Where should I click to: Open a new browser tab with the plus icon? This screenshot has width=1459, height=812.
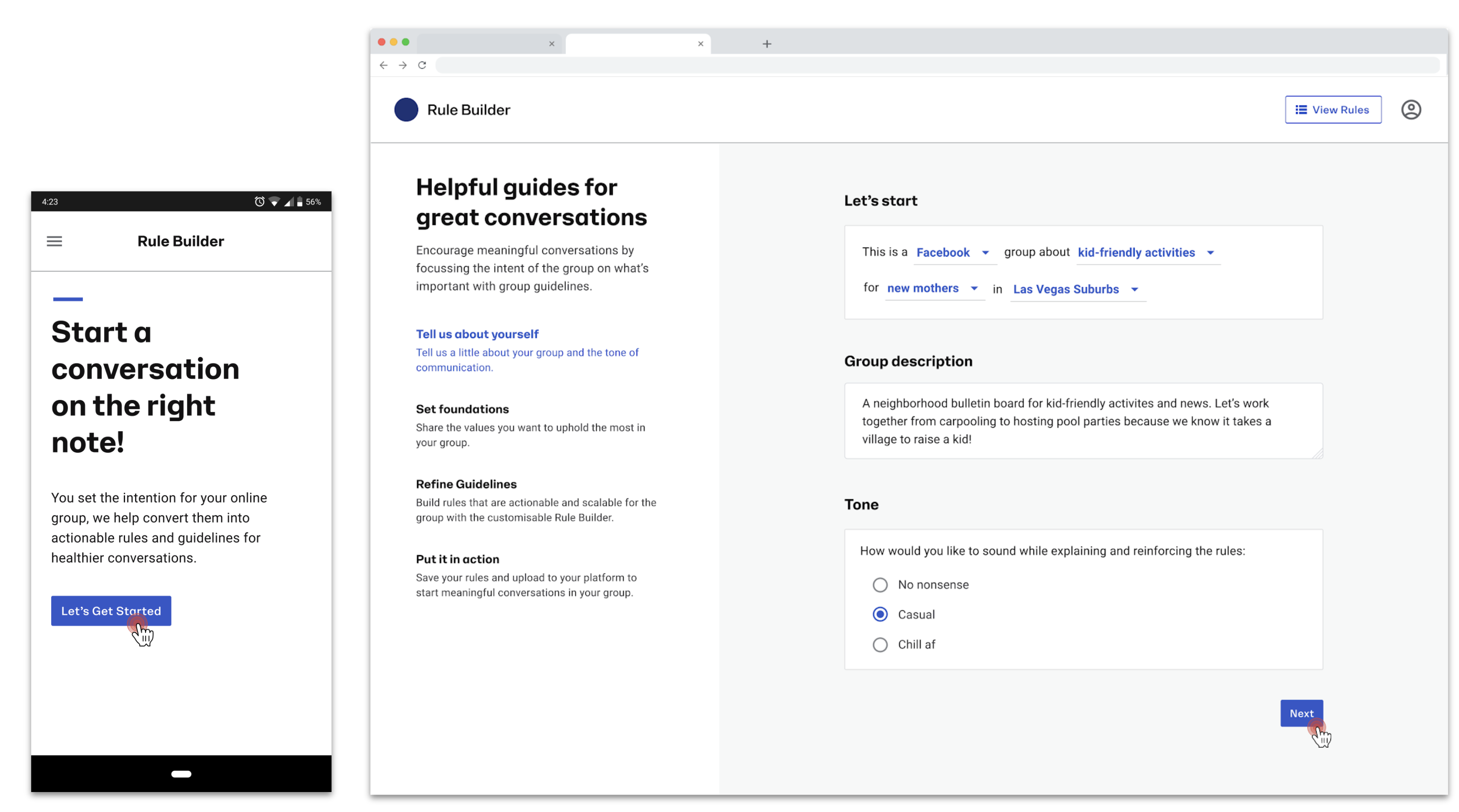(766, 43)
